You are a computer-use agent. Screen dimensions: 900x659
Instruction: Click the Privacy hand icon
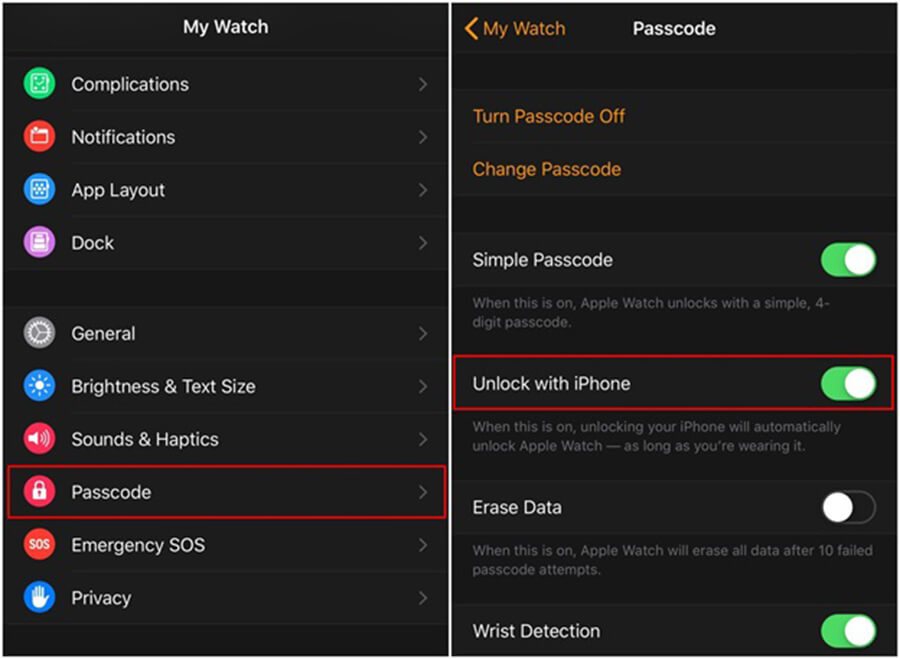coord(38,597)
